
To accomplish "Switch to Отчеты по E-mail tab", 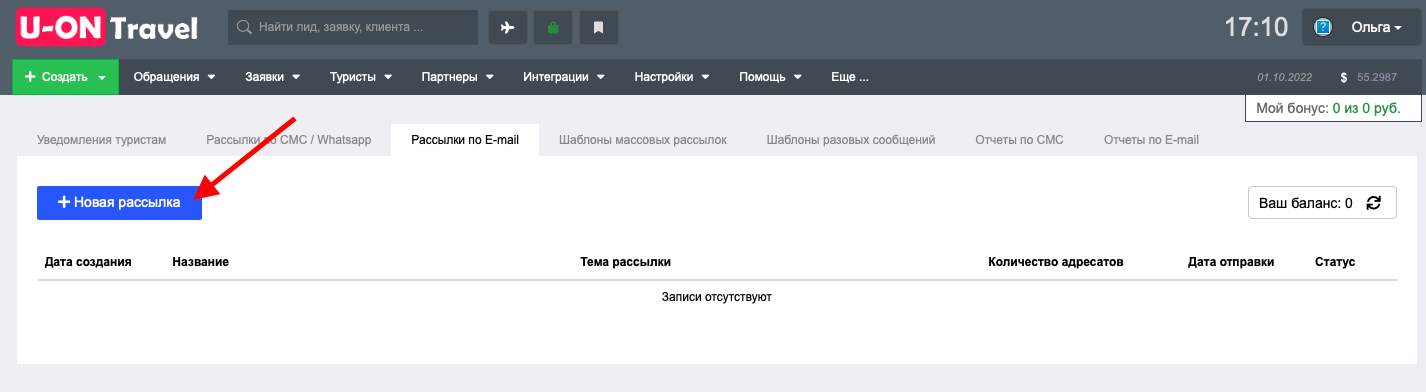I will tap(1151, 140).
